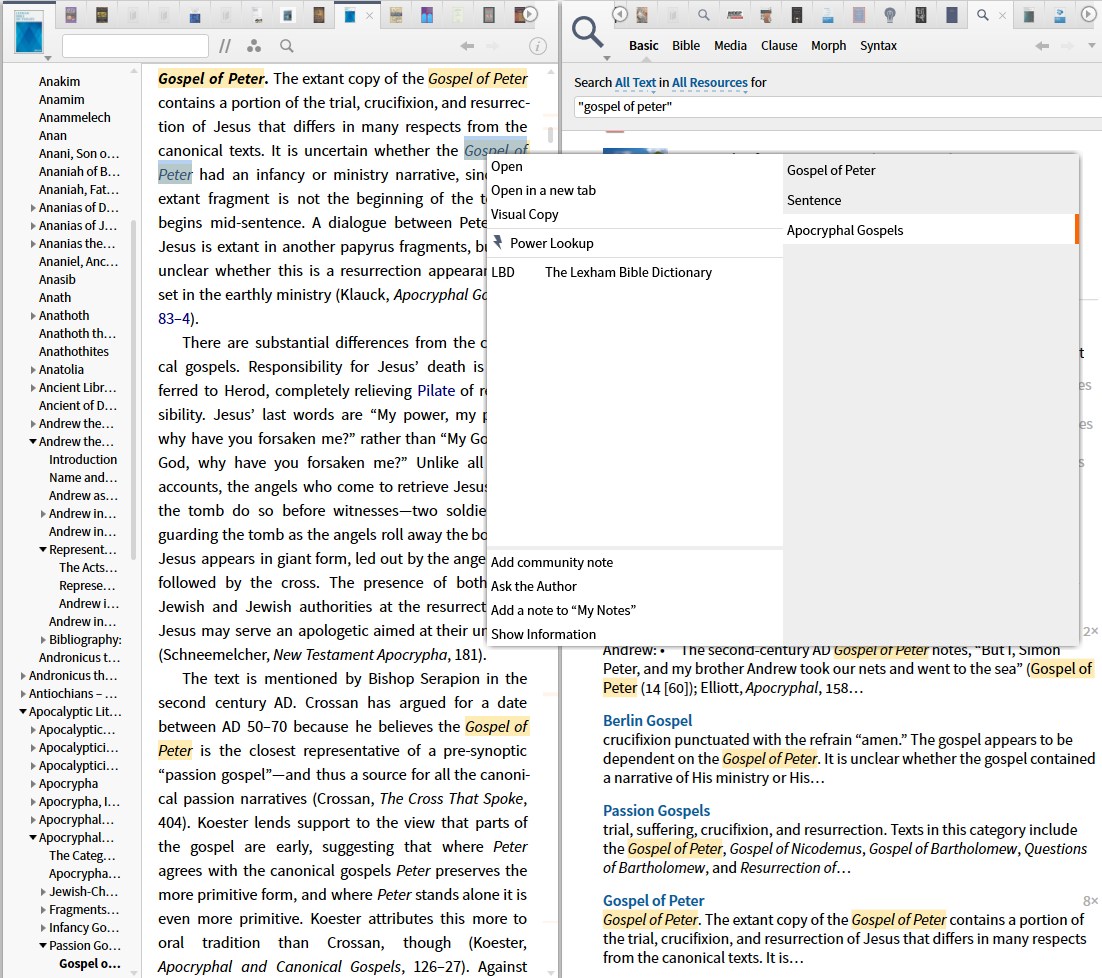This screenshot has height=978, width=1102.
Task: Open the inline search magnifier in the dictionary panel
Action: coord(287,46)
